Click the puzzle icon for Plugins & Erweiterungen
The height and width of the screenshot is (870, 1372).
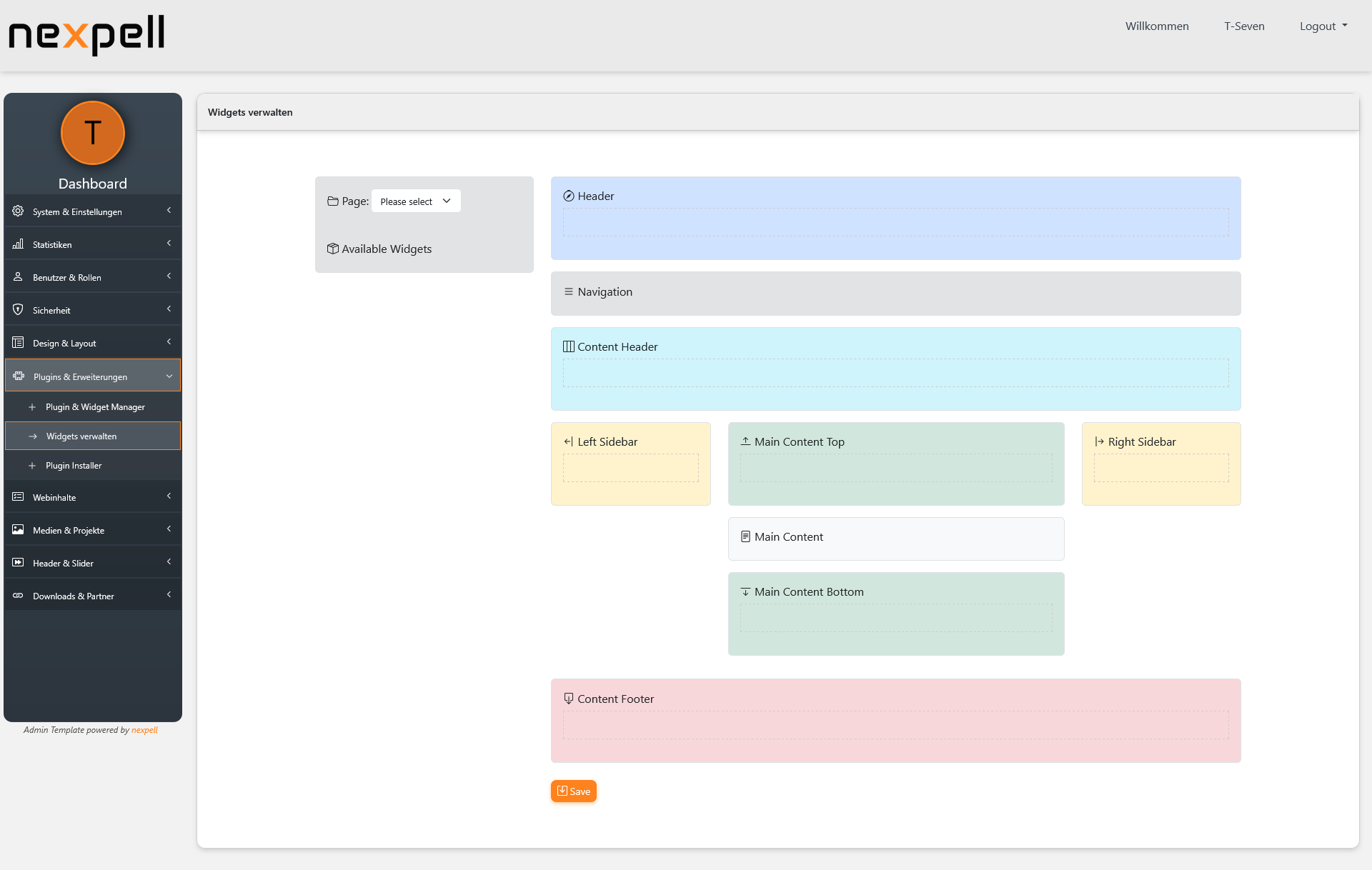click(19, 376)
